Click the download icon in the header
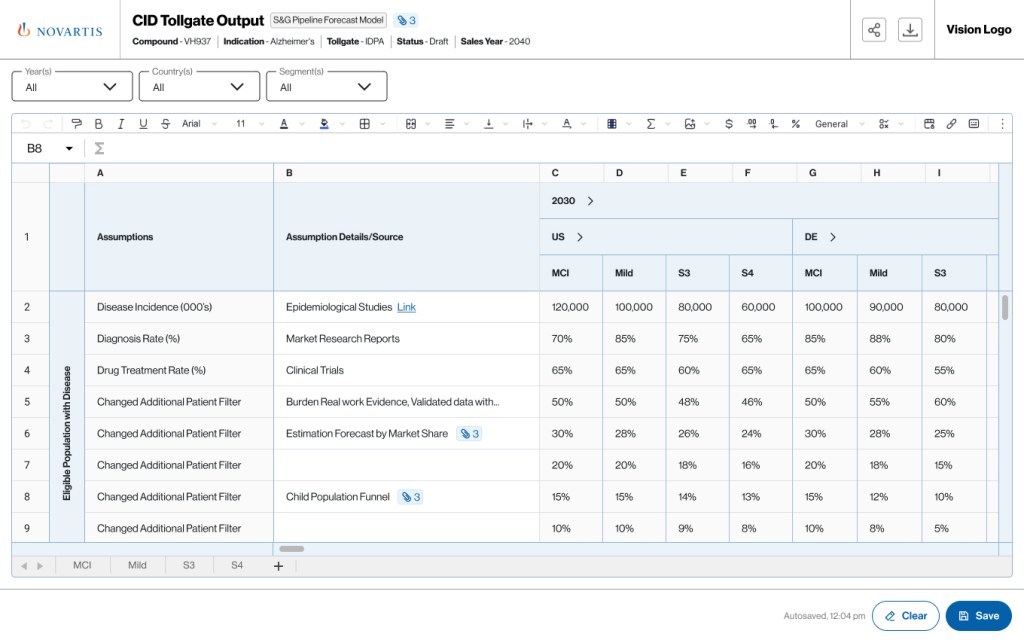This screenshot has height=643, width=1024. (910, 30)
